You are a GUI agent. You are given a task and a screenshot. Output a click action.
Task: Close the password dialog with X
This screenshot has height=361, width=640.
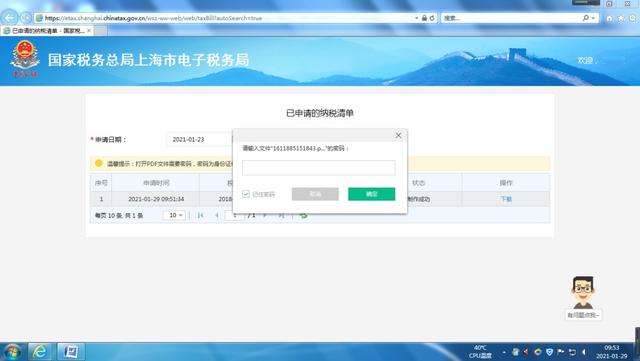tap(398, 135)
